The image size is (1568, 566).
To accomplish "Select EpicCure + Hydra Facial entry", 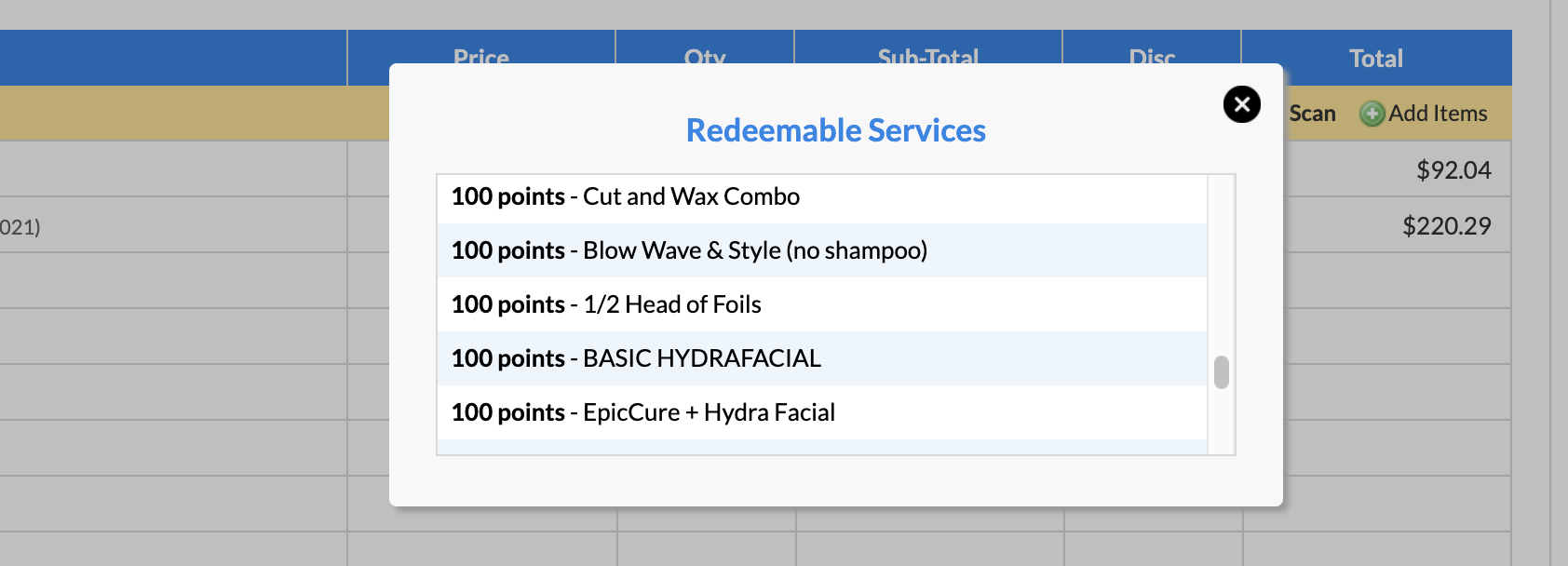I will point(822,412).
